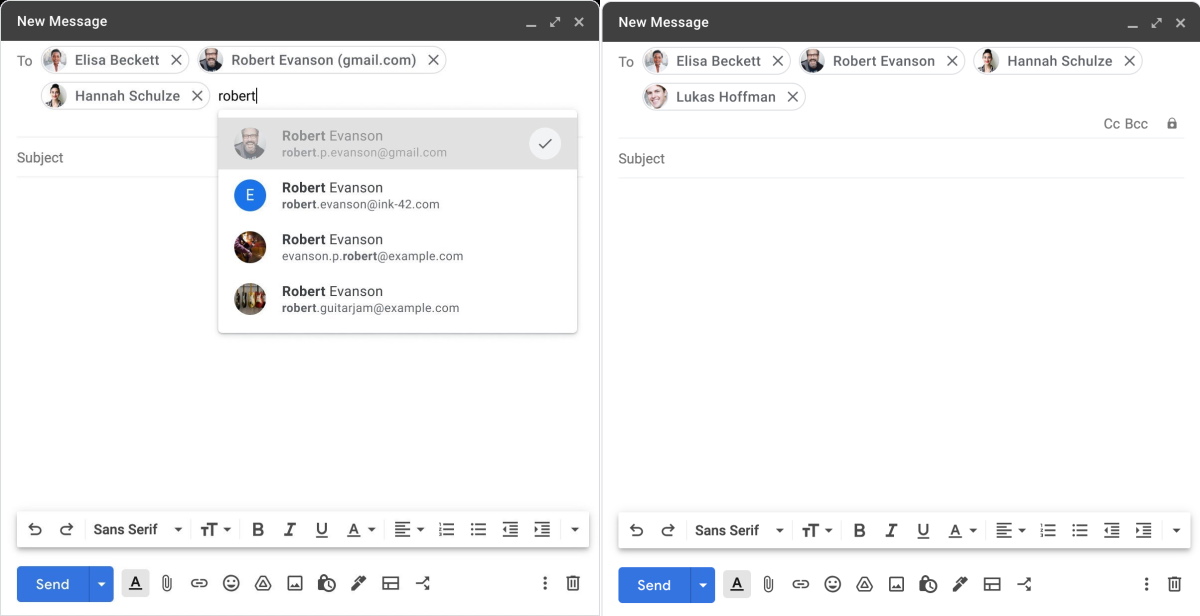Toggle confidential mode in left window
The width and height of the screenshot is (1200, 616).
pyautogui.click(x=327, y=583)
